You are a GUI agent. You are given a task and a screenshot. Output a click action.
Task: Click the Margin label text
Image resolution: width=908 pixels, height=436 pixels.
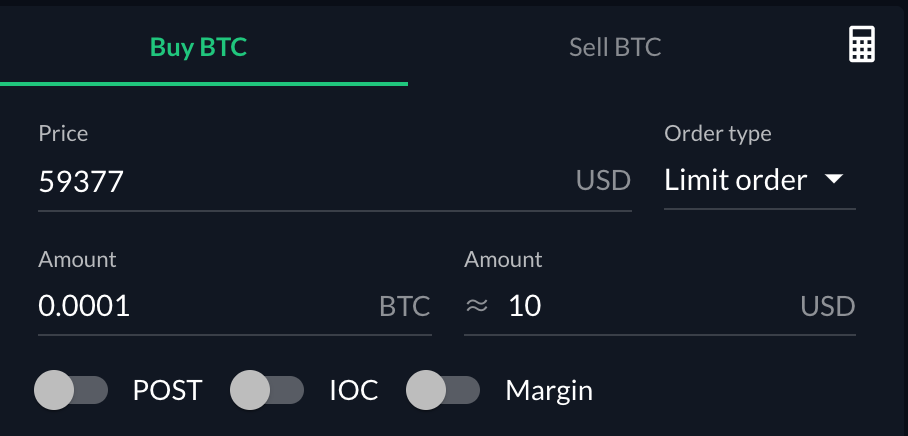(549, 391)
